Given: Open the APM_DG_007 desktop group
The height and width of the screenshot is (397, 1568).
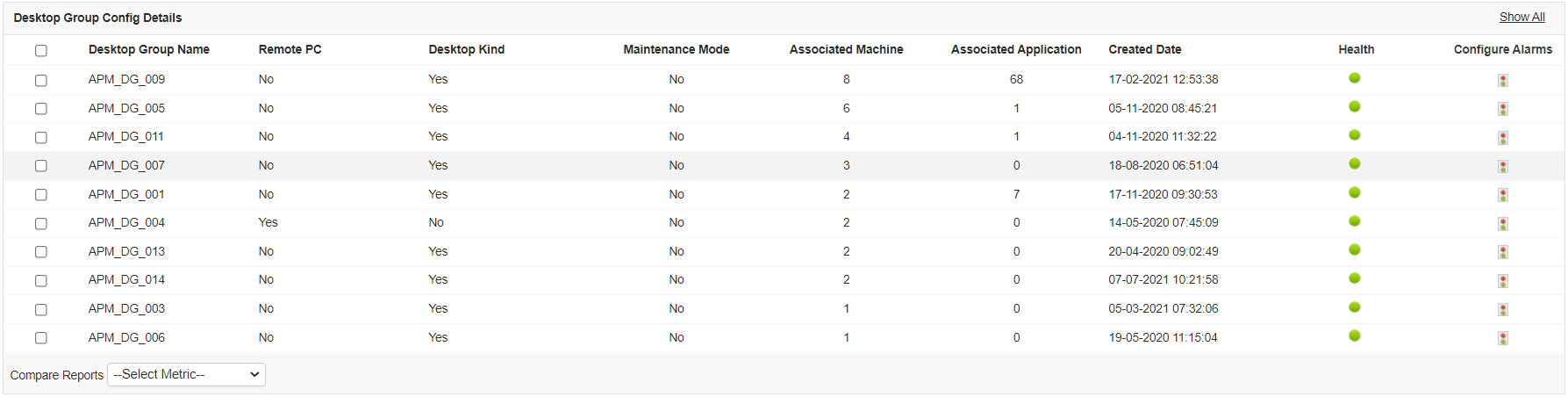Looking at the screenshot, I should [x=126, y=165].
